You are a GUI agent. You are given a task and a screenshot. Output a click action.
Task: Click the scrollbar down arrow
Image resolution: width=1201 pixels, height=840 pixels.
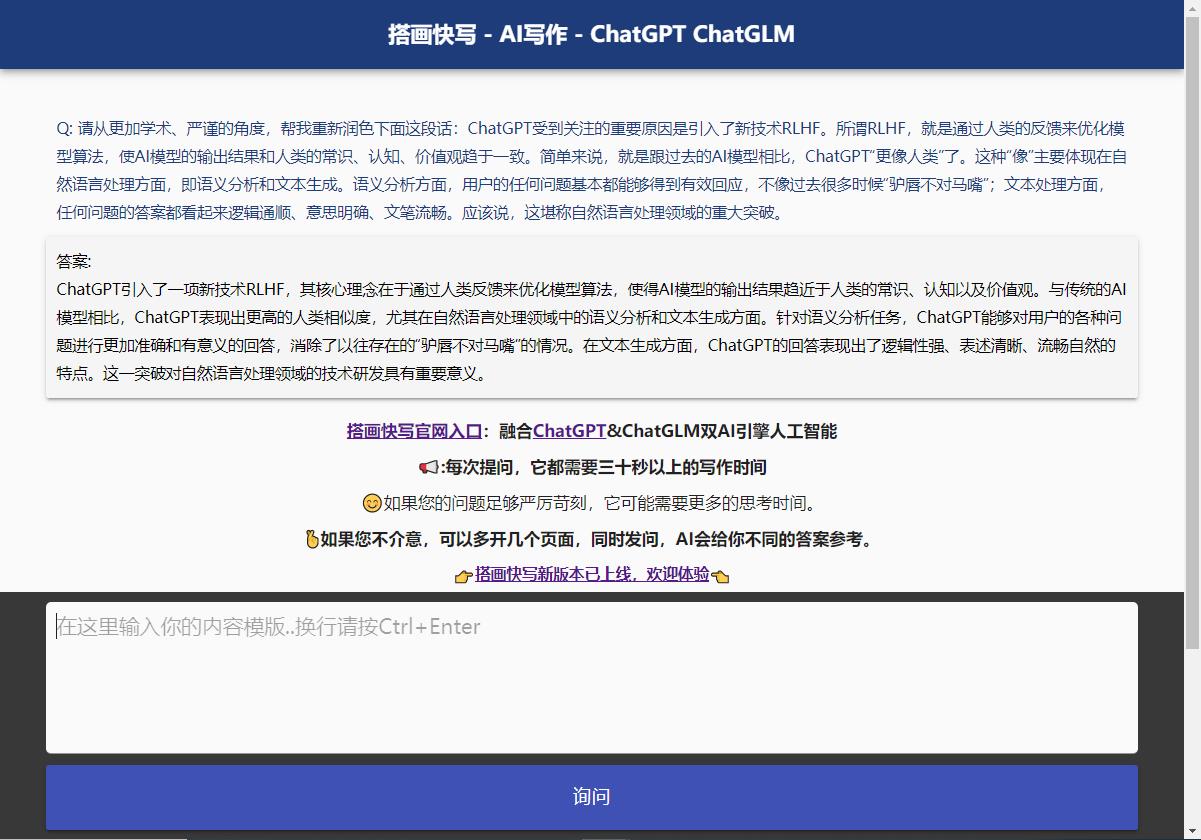pyautogui.click(x=1192, y=831)
